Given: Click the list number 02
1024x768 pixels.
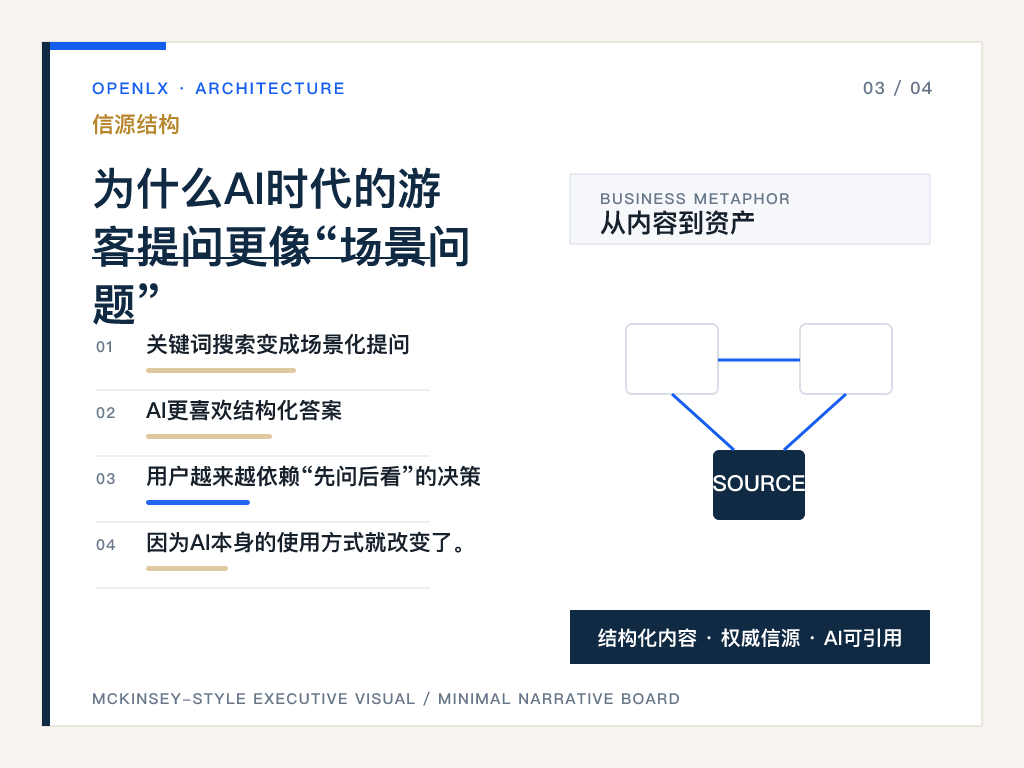Looking at the screenshot, I should click(x=105, y=413).
